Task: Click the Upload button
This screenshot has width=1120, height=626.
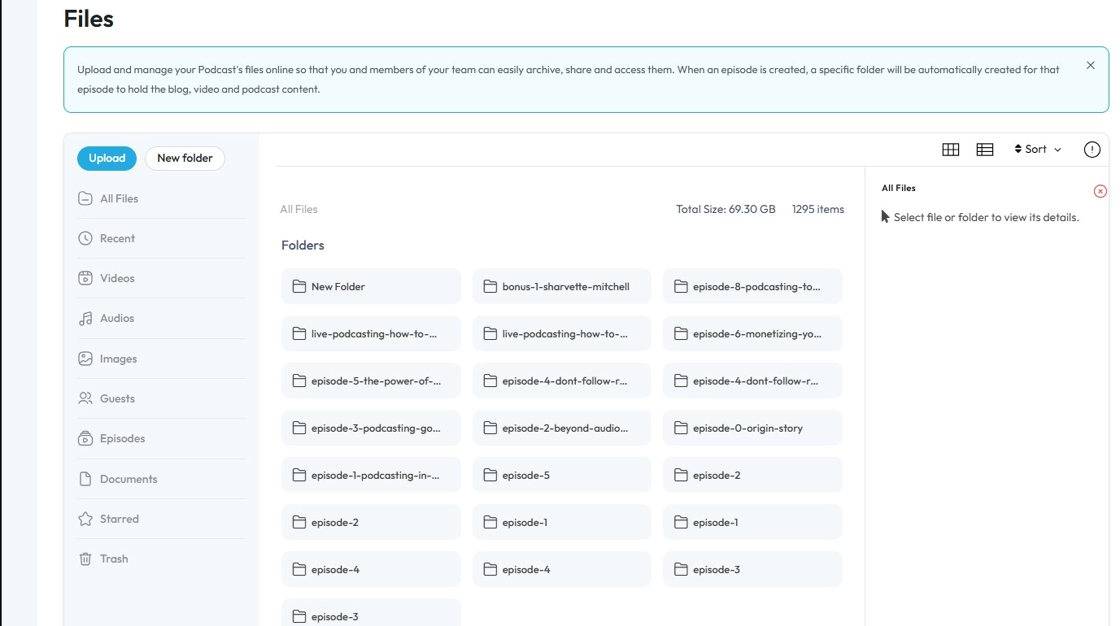Action: pyautogui.click(x=107, y=158)
